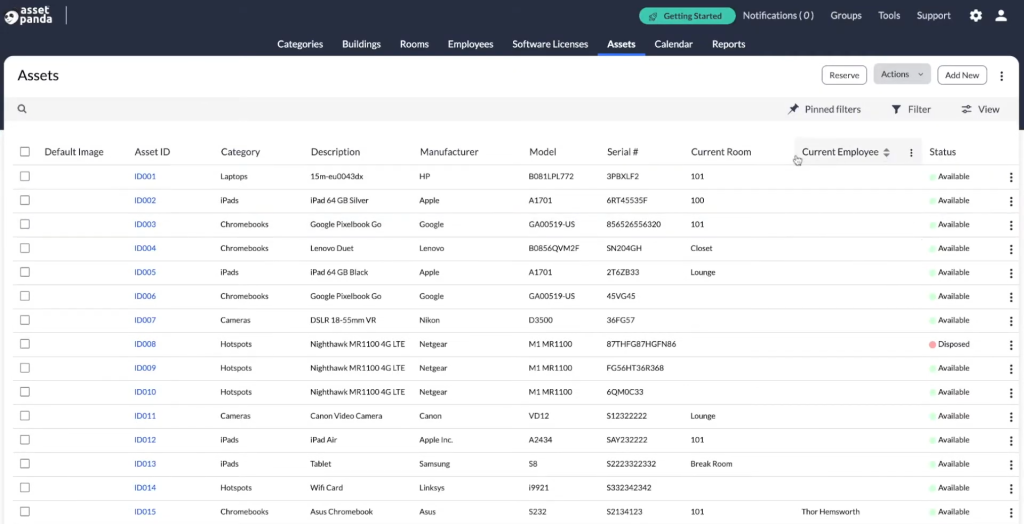Click the Canon Video Camera description
This screenshot has width=1024, height=524.
click(x=346, y=416)
